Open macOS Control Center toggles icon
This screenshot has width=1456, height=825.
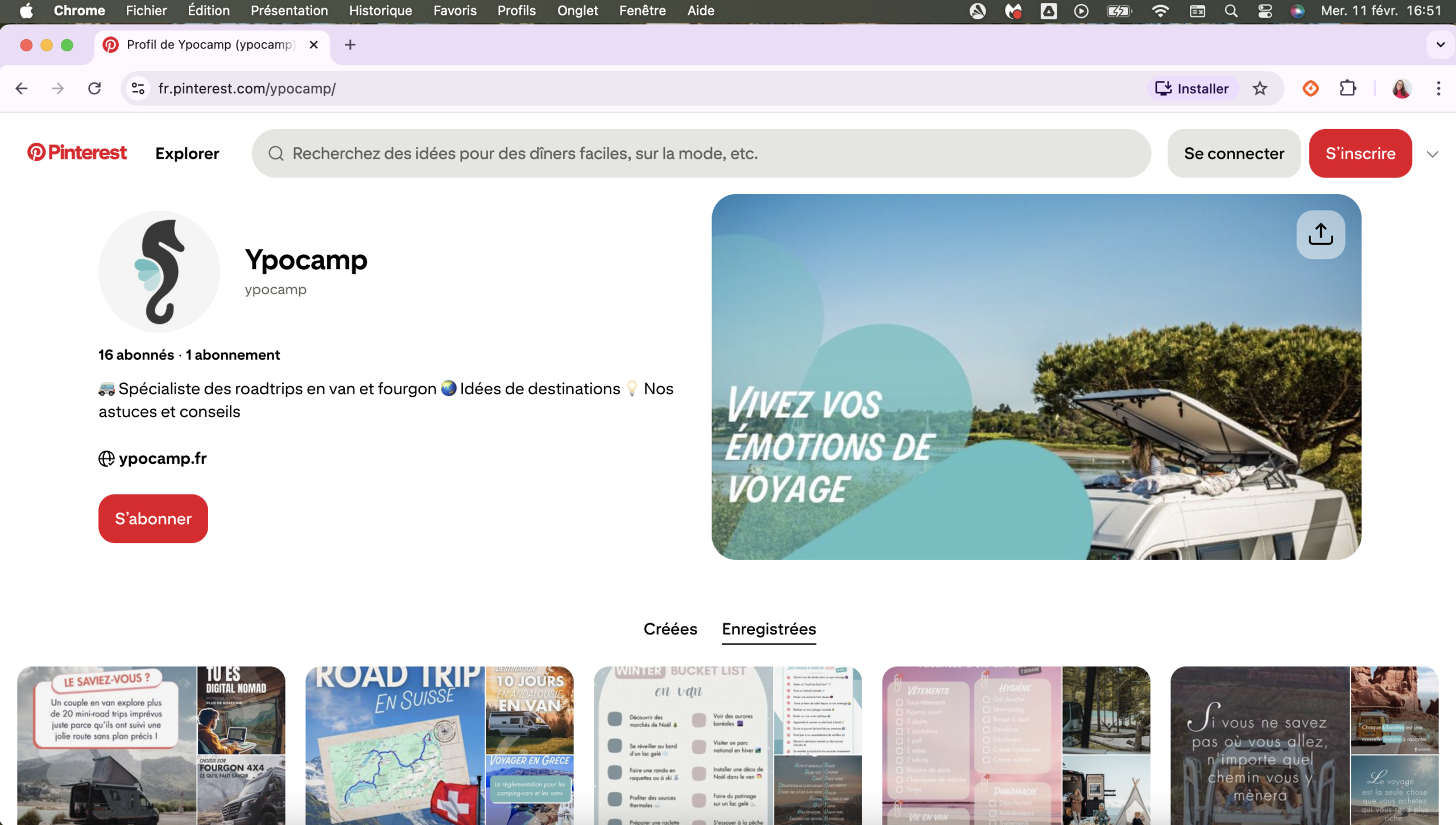(x=1264, y=11)
